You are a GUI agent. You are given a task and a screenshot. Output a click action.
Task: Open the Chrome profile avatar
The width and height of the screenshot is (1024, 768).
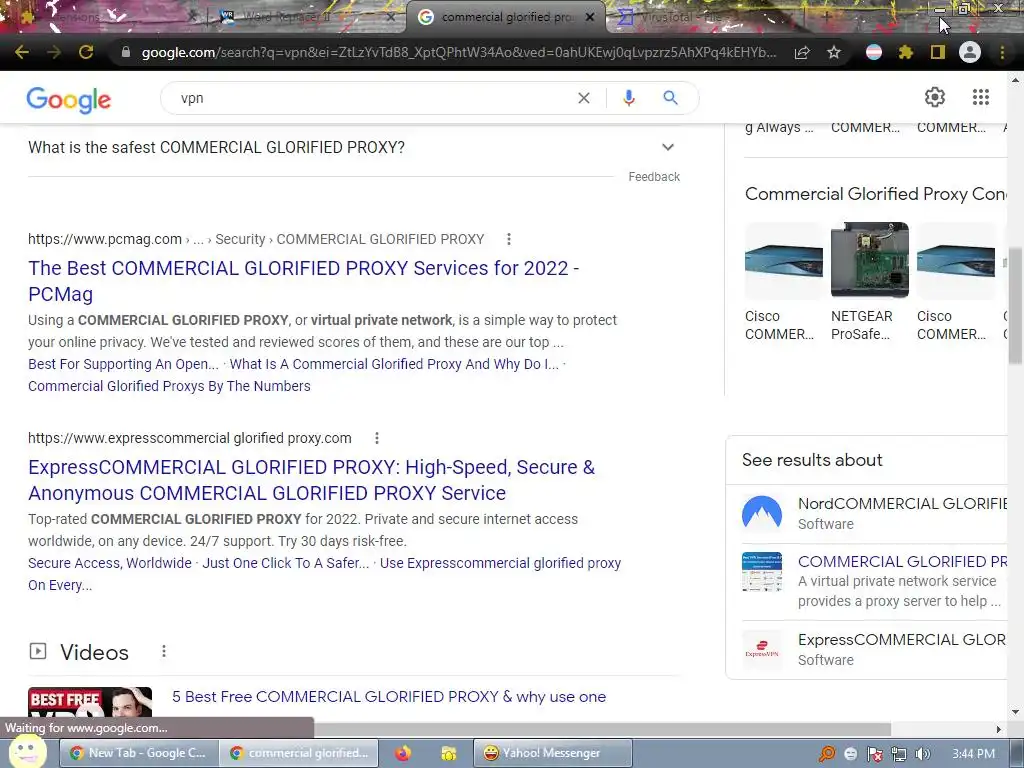tap(970, 52)
